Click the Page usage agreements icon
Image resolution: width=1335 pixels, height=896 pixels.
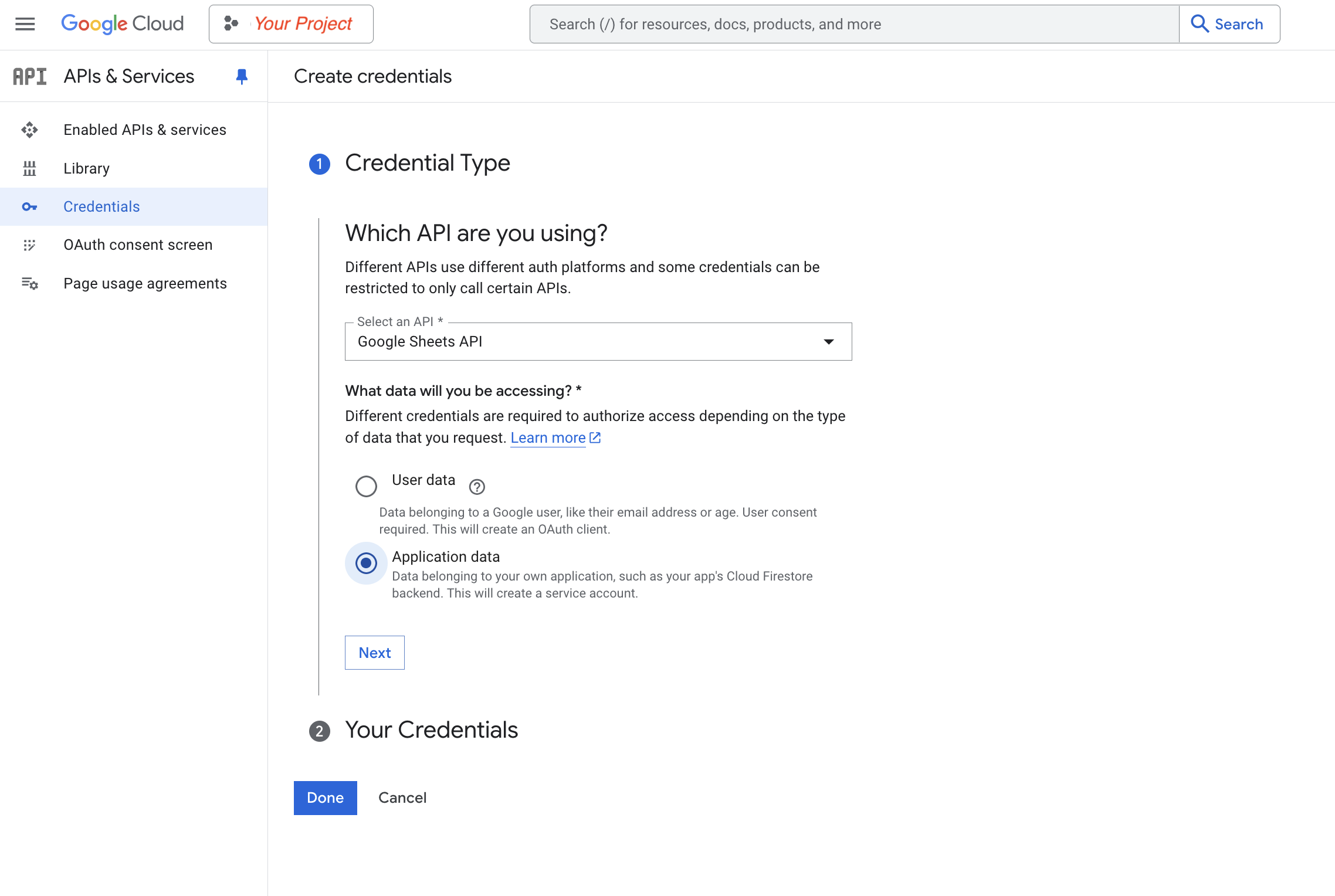coord(29,283)
